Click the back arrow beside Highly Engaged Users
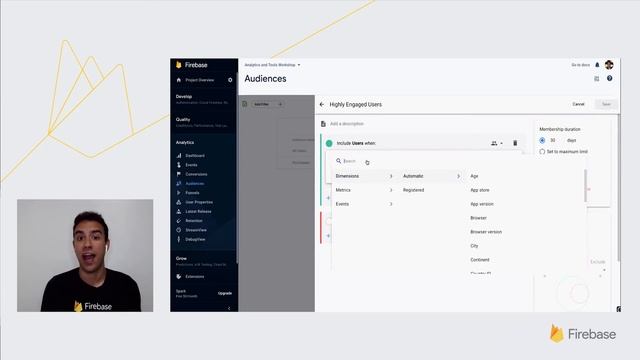640x360 pixels. [x=322, y=104]
